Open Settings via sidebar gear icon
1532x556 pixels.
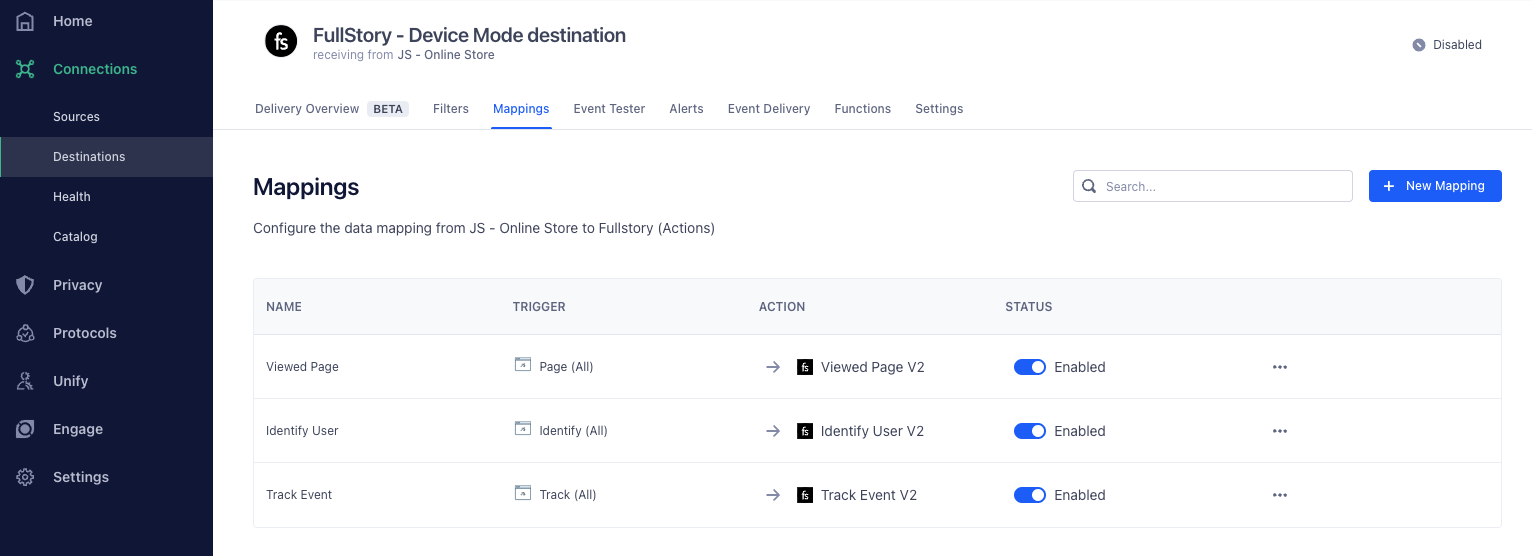[x=25, y=477]
